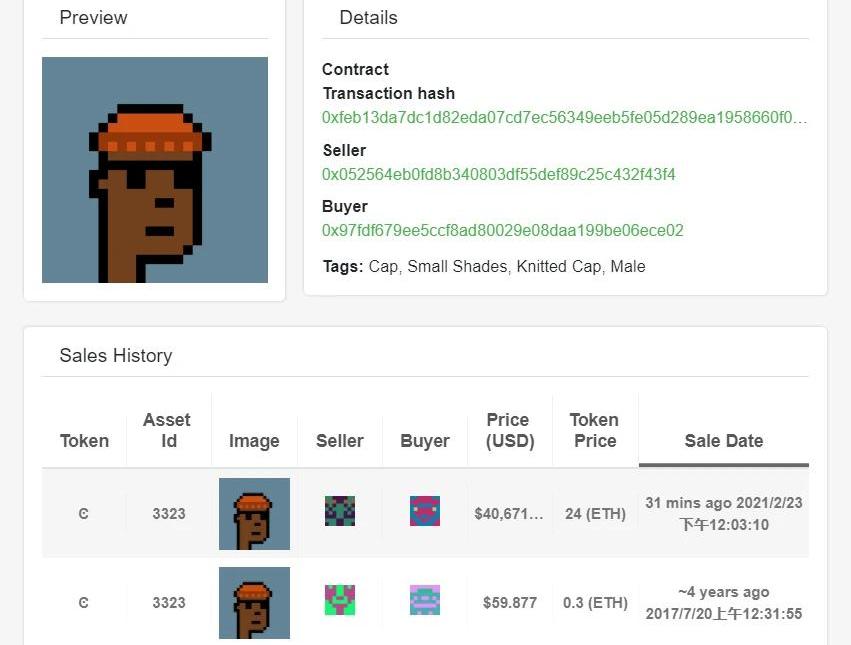Open the transaction hash link

564,117
